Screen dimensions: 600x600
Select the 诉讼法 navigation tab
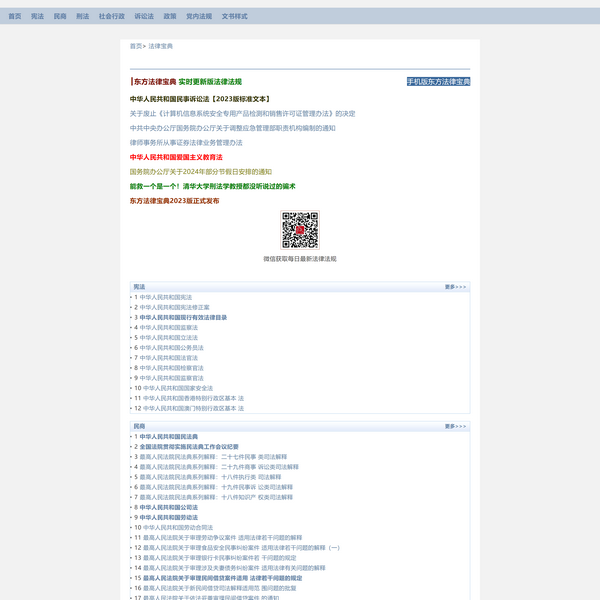point(144,17)
